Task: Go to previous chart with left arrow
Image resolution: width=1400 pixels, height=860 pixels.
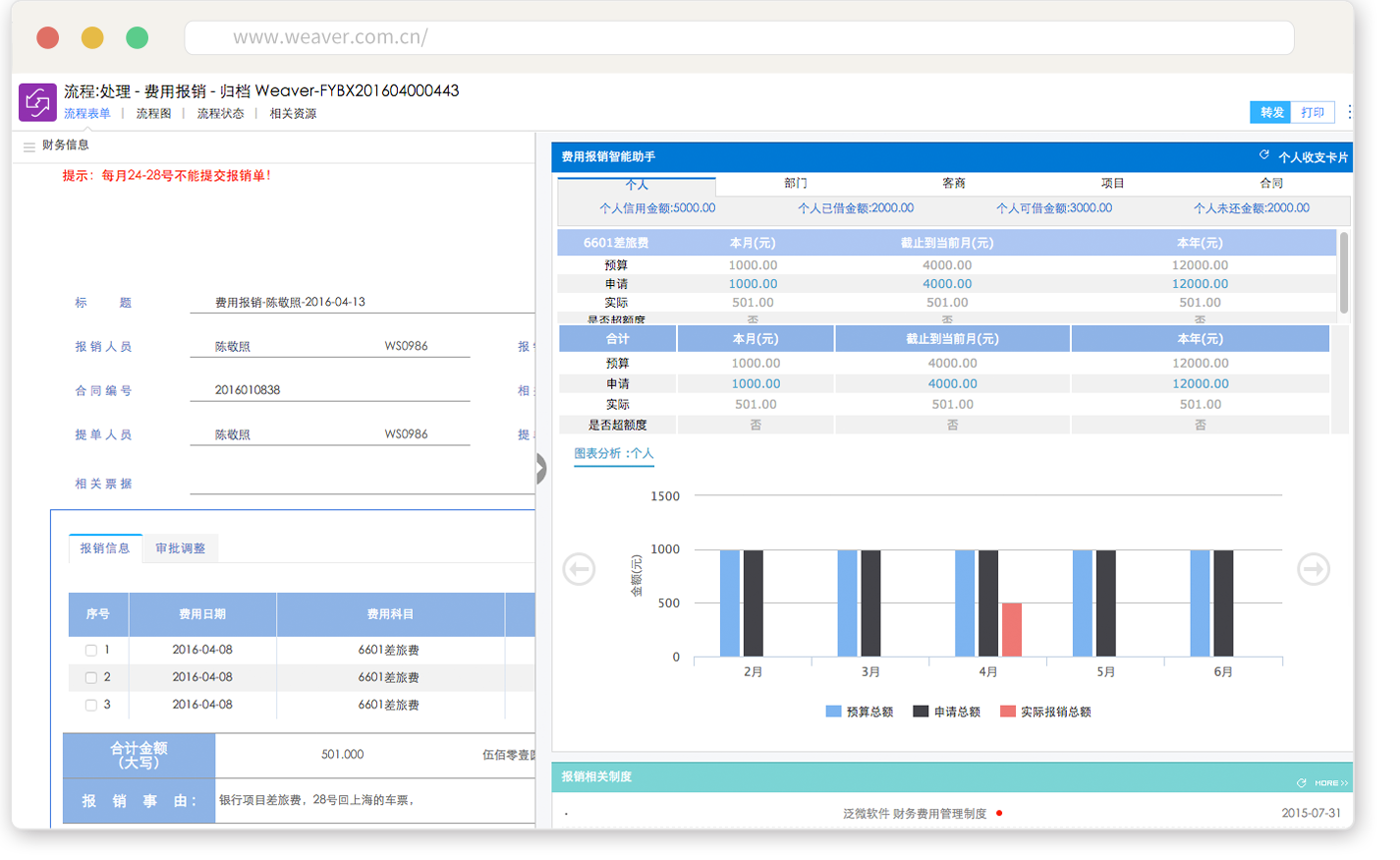Action: tap(579, 569)
